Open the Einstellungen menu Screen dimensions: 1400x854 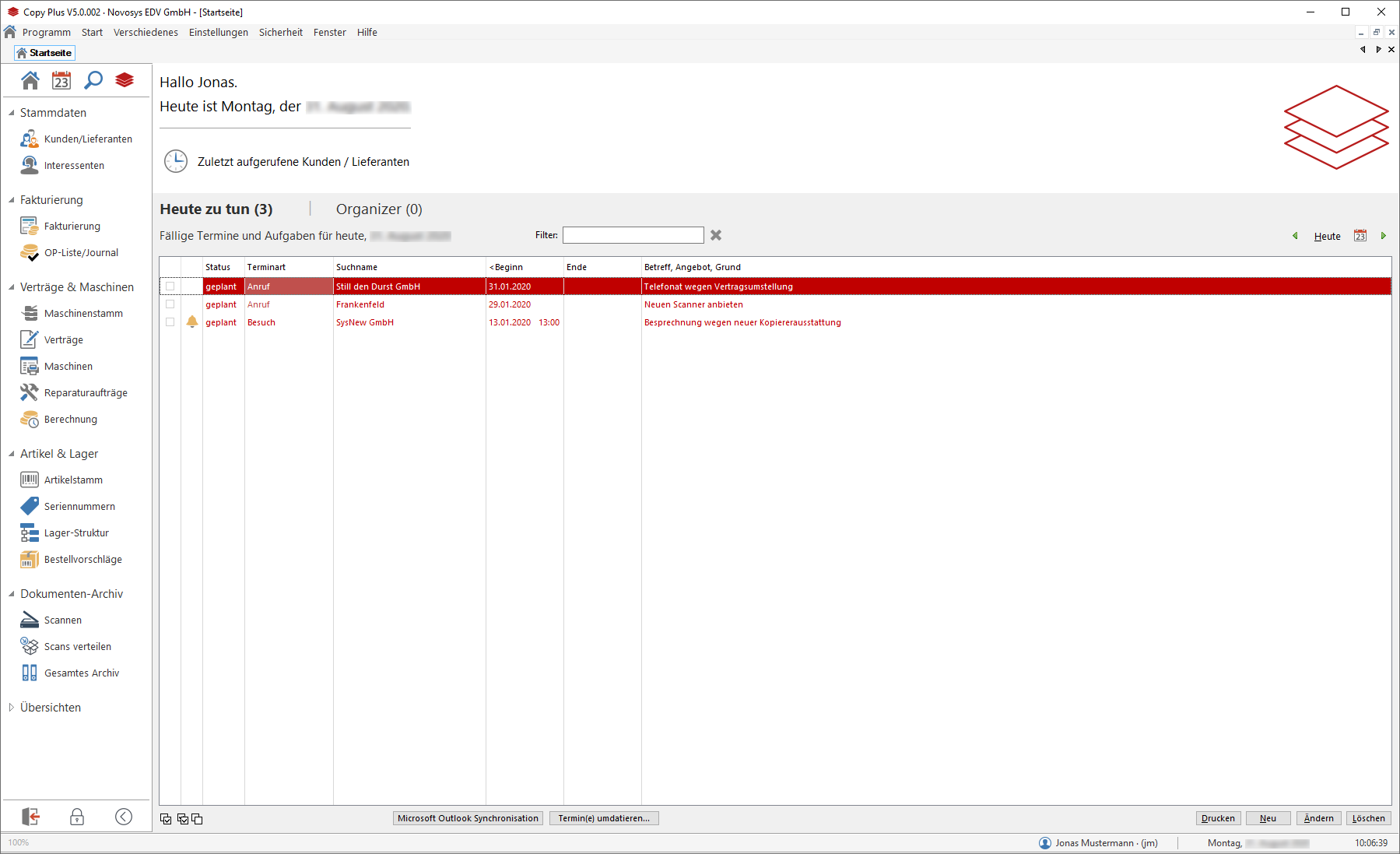218,33
